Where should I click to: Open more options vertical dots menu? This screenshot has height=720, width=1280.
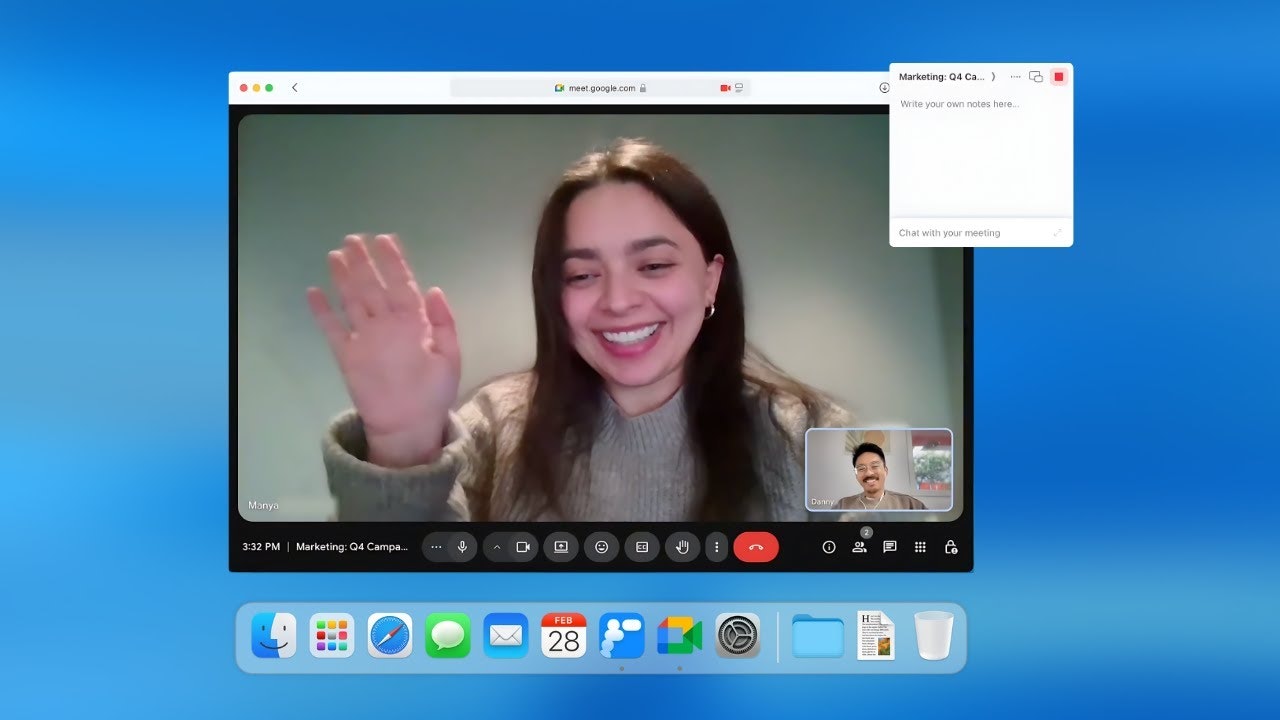coord(715,547)
